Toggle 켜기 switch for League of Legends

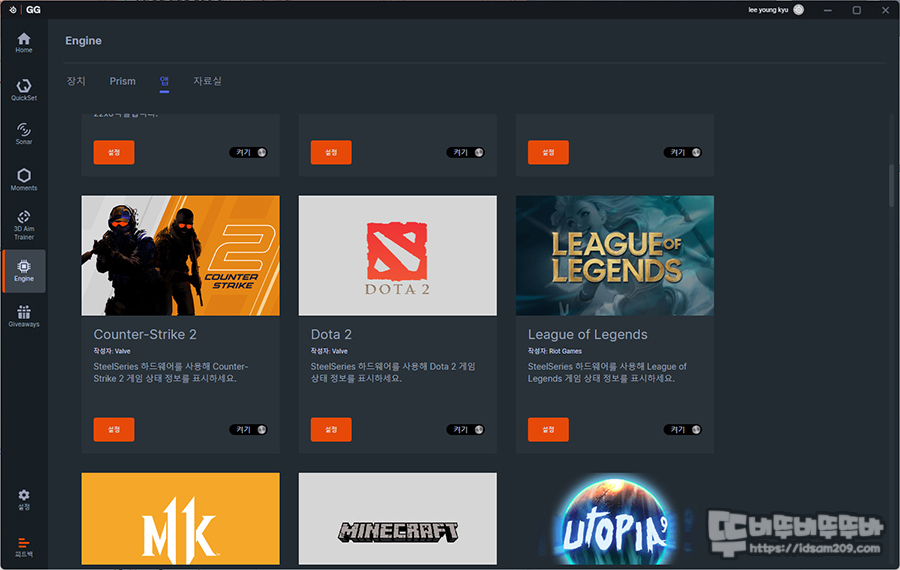(683, 429)
